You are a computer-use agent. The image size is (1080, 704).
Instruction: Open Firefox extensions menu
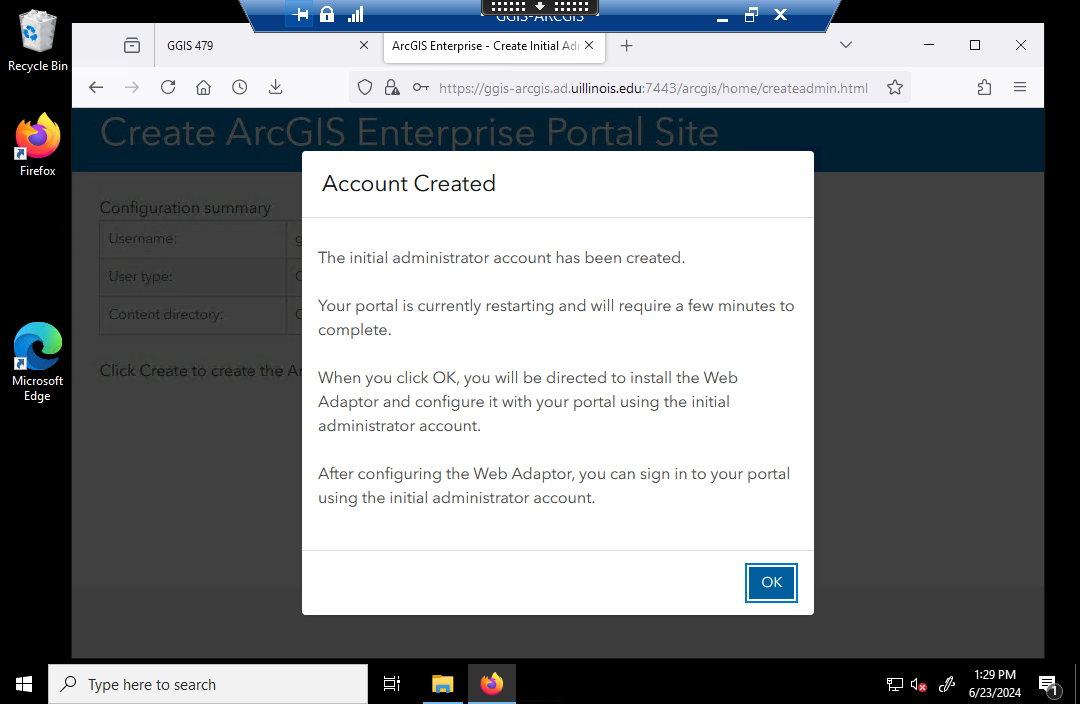point(984,88)
